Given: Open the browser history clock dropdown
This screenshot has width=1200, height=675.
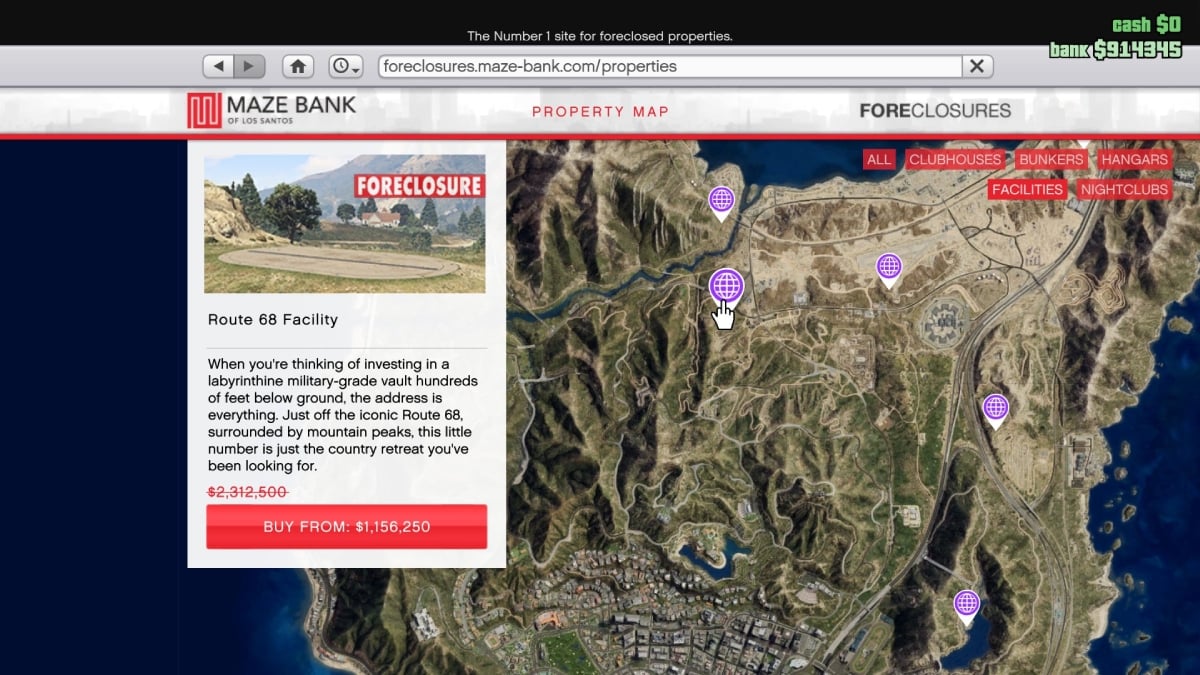Looking at the screenshot, I should tap(346, 66).
